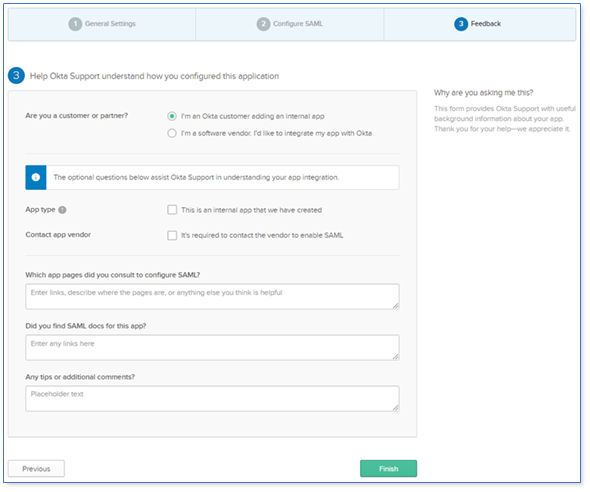Screen dimensions: 590x492
Task: Check 'This is an internal app' box
Action: coord(172,210)
